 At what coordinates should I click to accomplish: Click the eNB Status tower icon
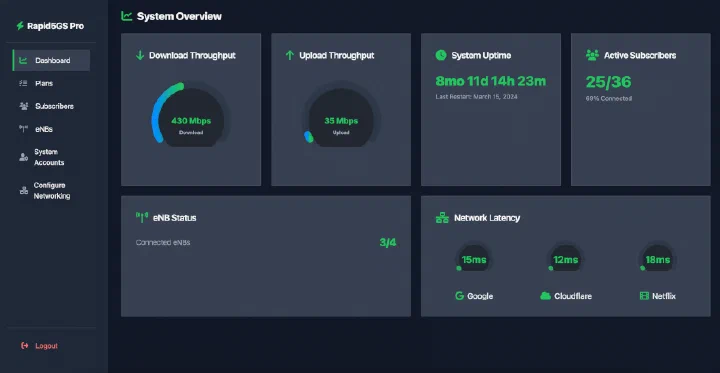coord(142,217)
